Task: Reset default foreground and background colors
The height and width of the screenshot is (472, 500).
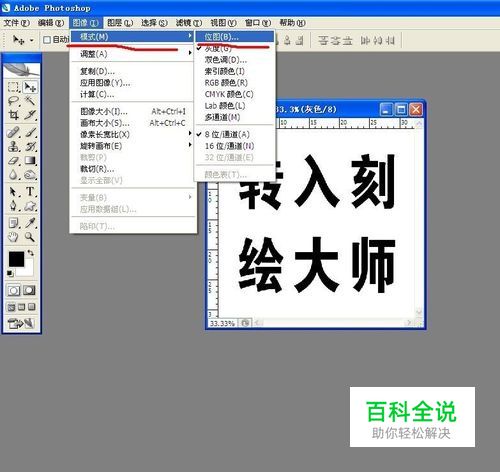Action: point(10,273)
